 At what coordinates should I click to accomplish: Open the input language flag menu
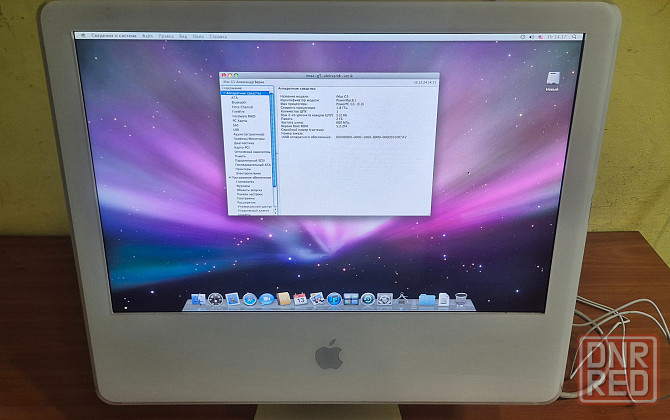[x=541, y=37]
